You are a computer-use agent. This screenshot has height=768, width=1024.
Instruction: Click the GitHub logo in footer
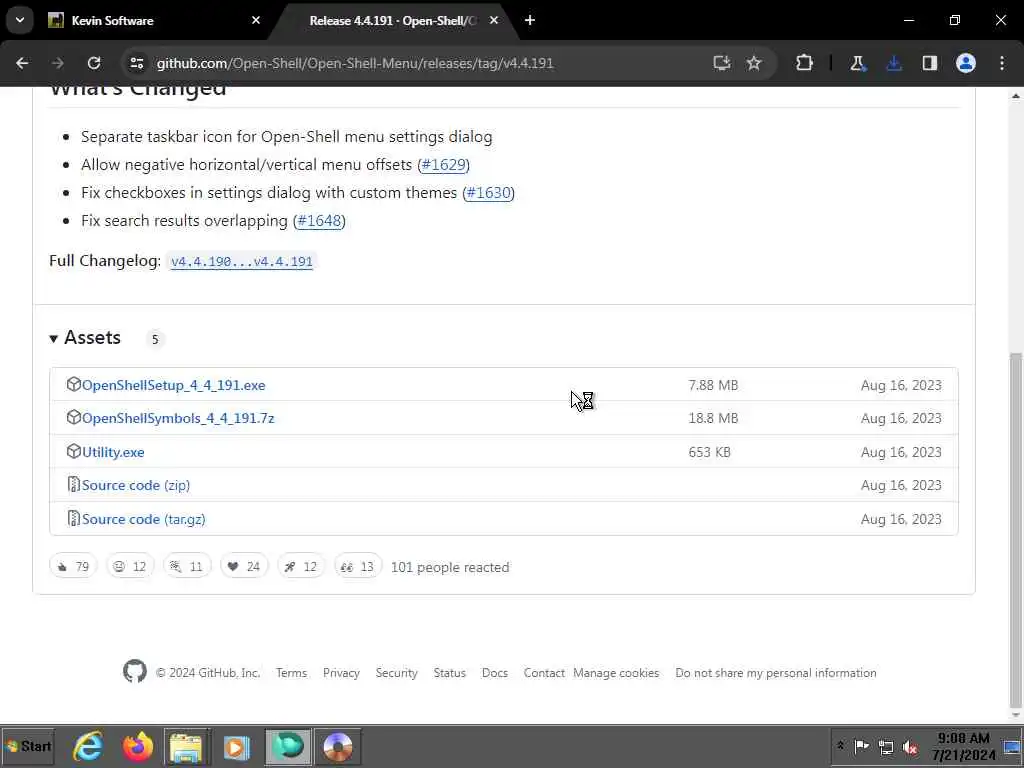pyautogui.click(x=135, y=671)
